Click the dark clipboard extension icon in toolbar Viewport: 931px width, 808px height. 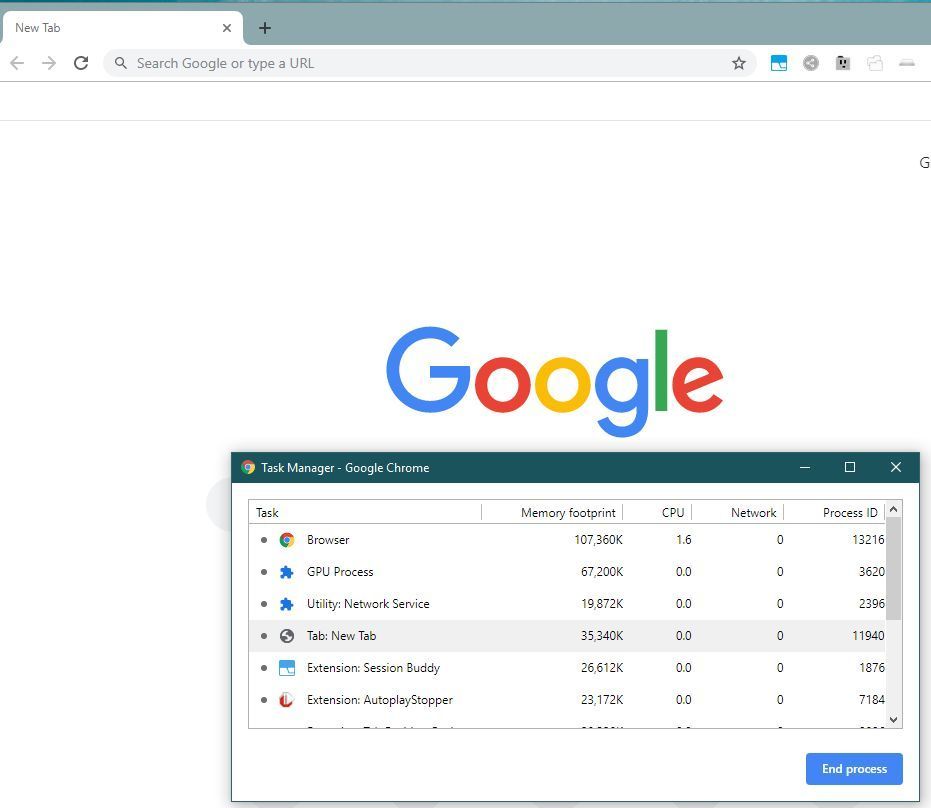point(843,63)
